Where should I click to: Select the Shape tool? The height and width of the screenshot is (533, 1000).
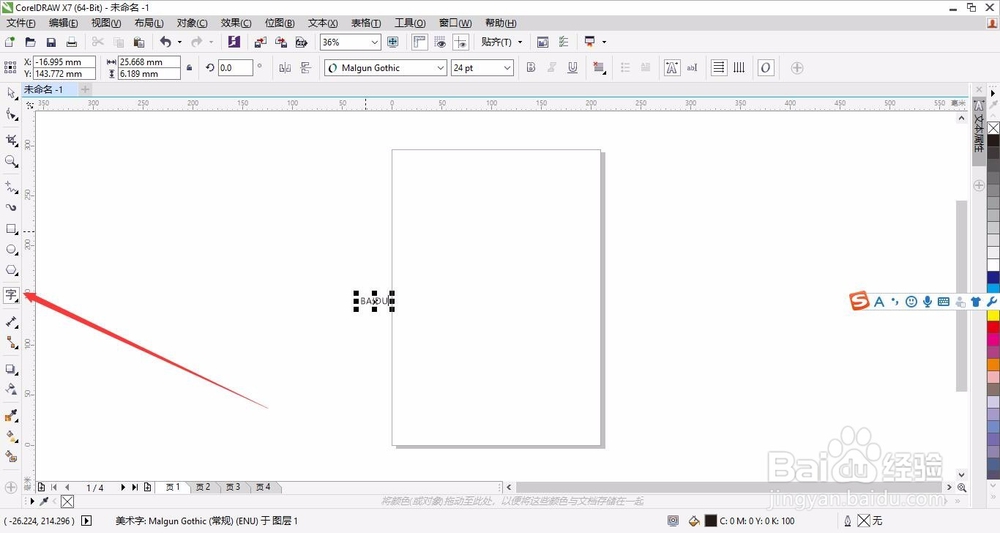(11, 115)
